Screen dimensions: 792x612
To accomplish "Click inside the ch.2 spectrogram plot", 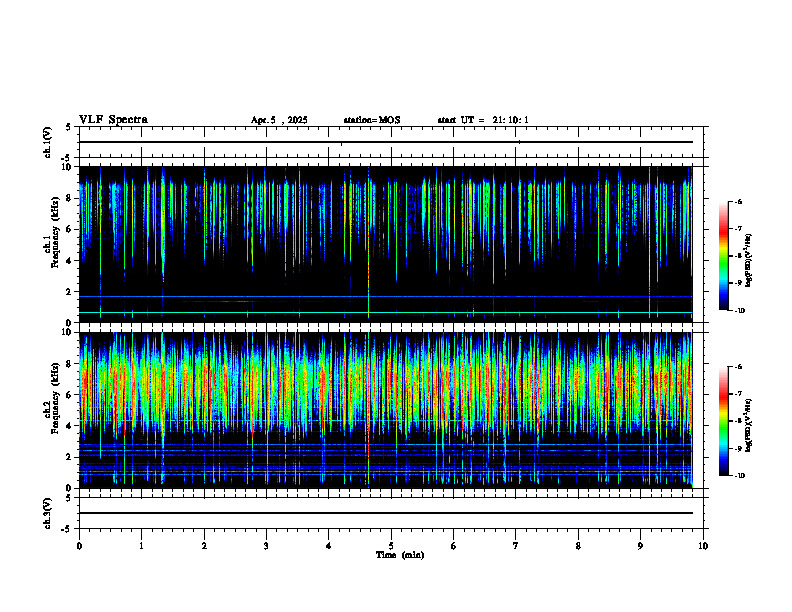I will coord(385,410).
